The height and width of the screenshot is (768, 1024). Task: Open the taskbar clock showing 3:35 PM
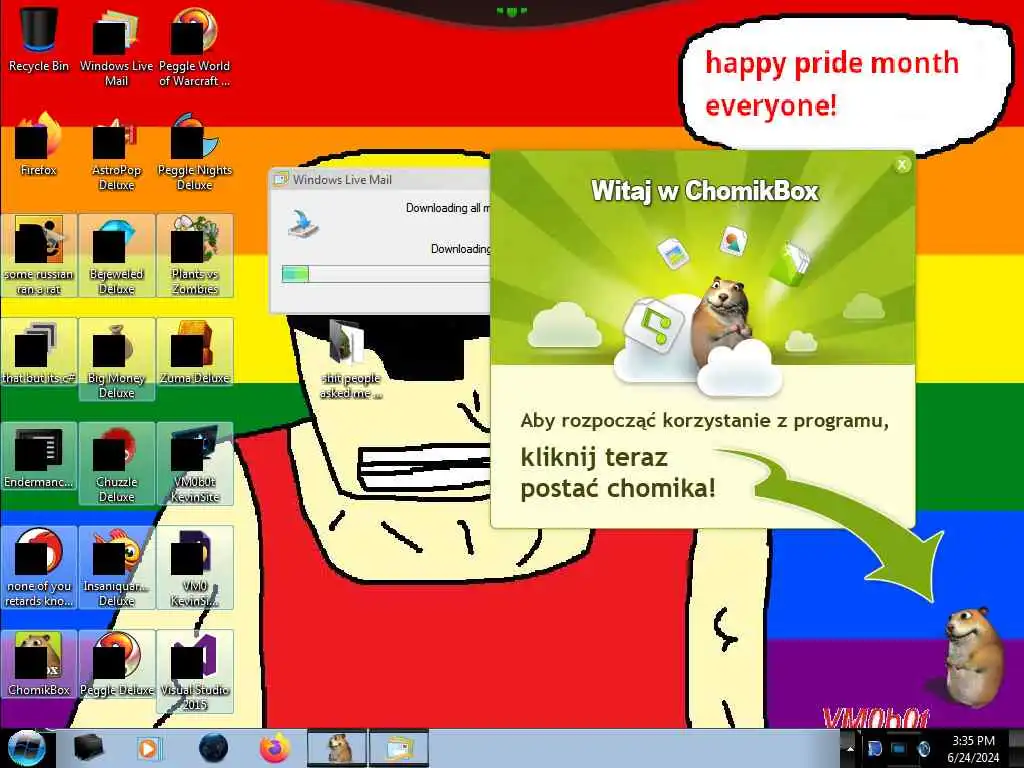coord(973,749)
